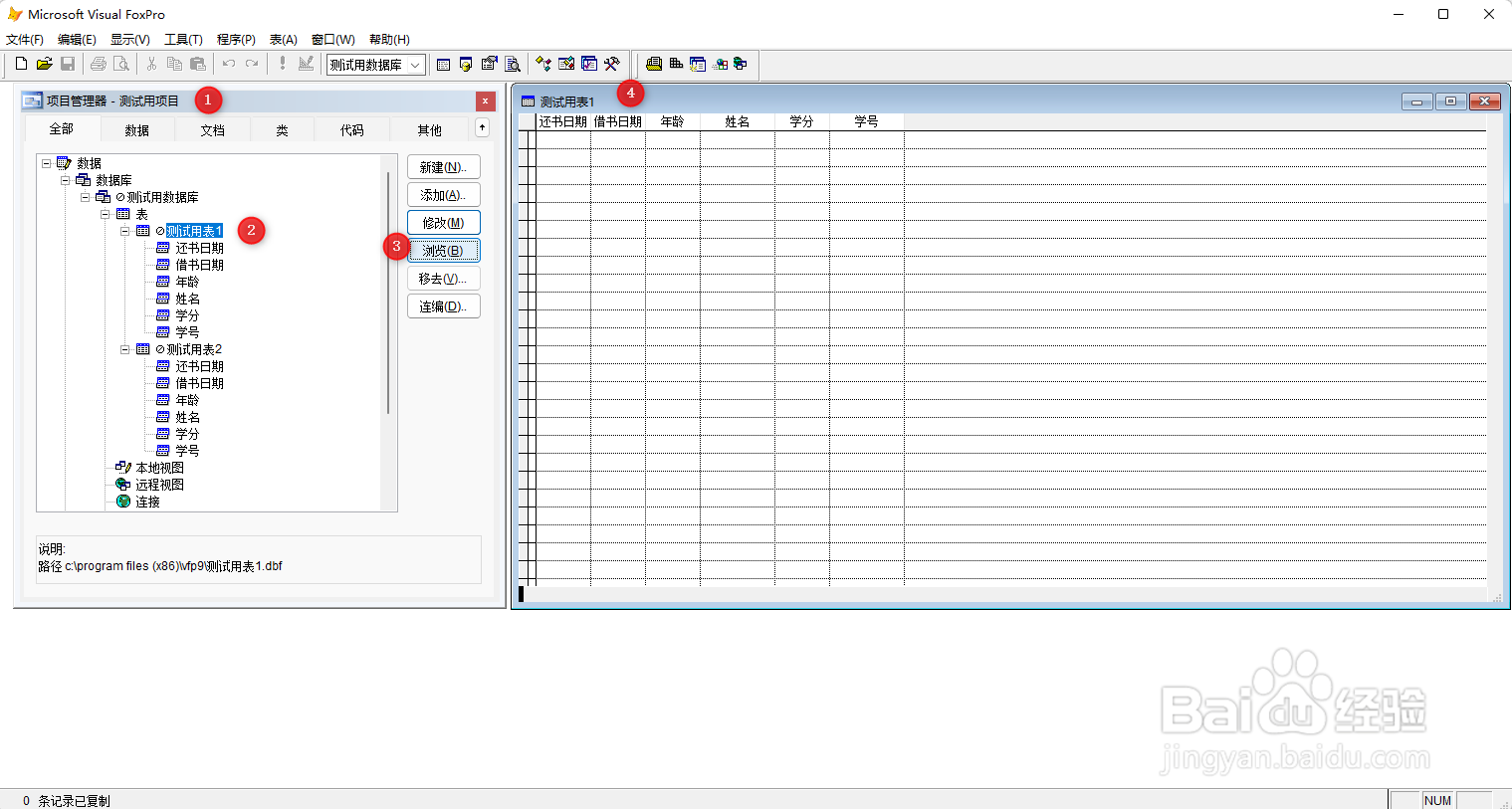Viewport: 1512px width, 809px height.
Task: Click the Run (exclamation mark) toolbar icon
Action: 282,64
